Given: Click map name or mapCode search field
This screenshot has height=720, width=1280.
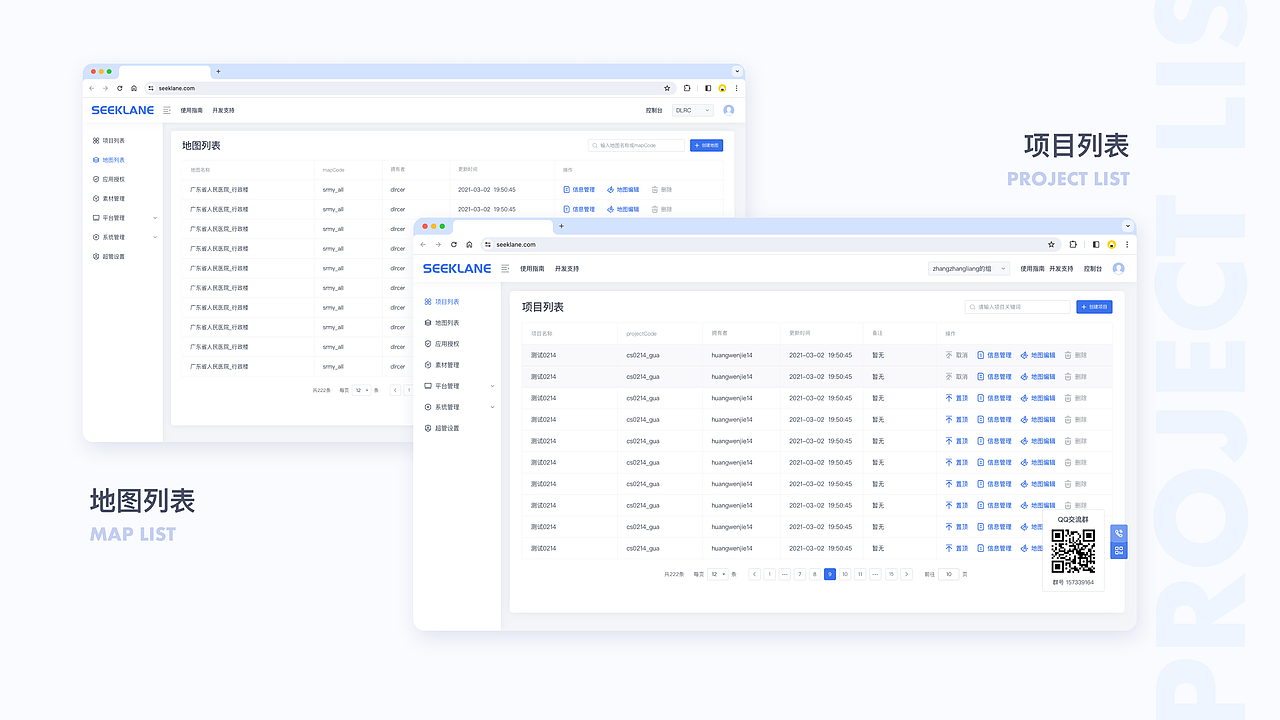Looking at the screenshot, I should 637,145.
